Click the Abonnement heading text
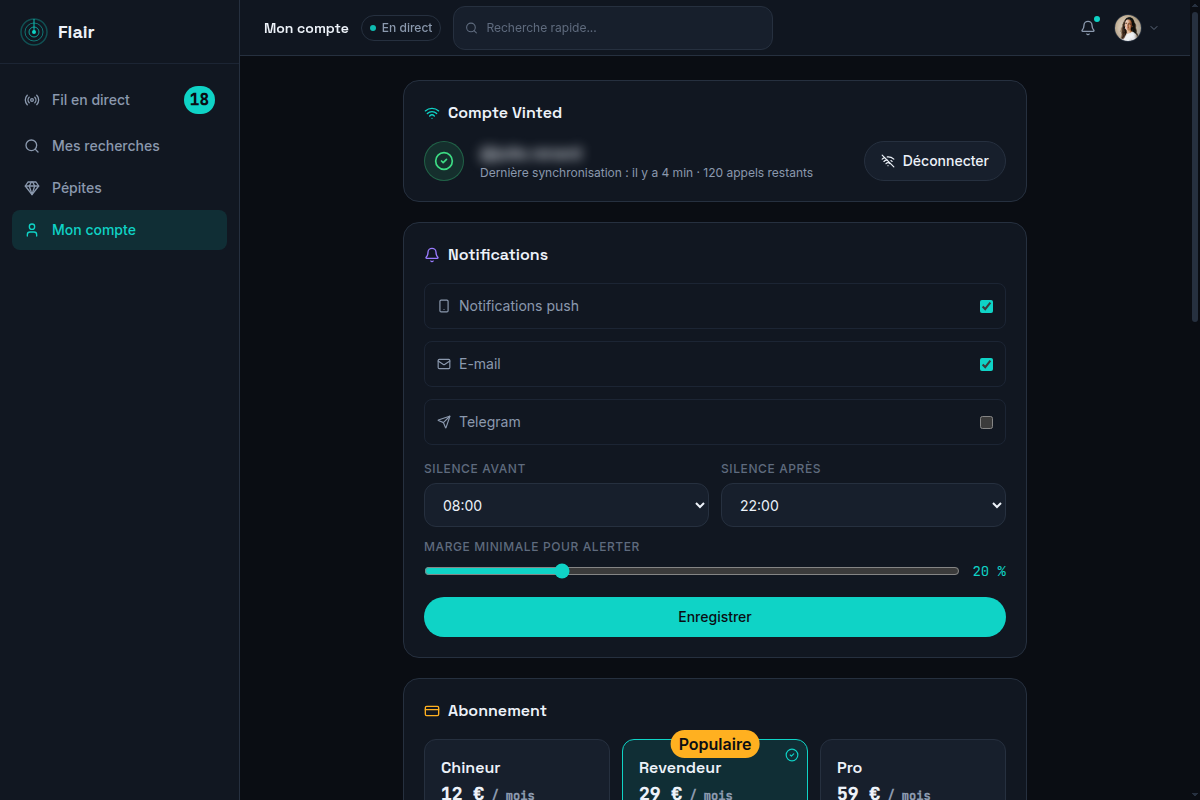The width and height of the screenshot is (1200, 800). [497, 711]
